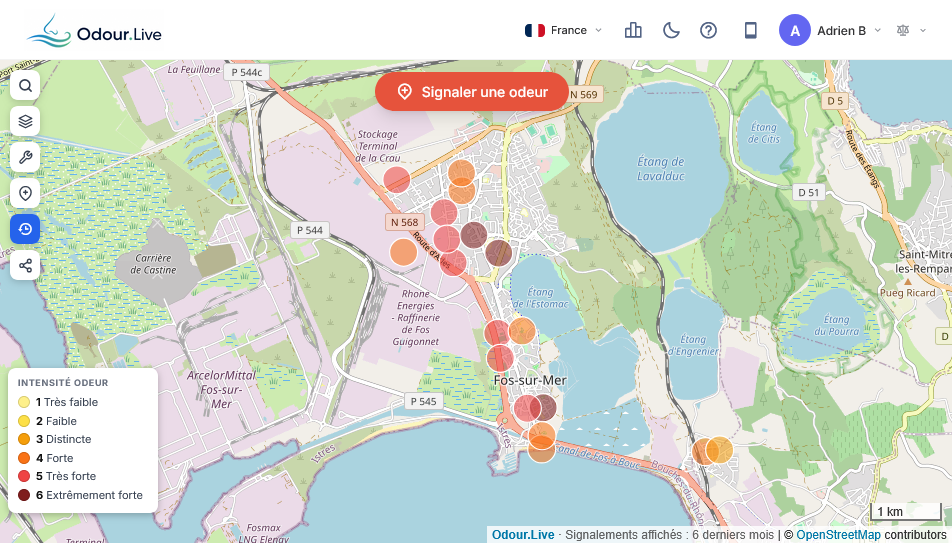Screen dimensions: 952x543
Task: Open the Odour.Live attribution link
Action: click(523, 535)
